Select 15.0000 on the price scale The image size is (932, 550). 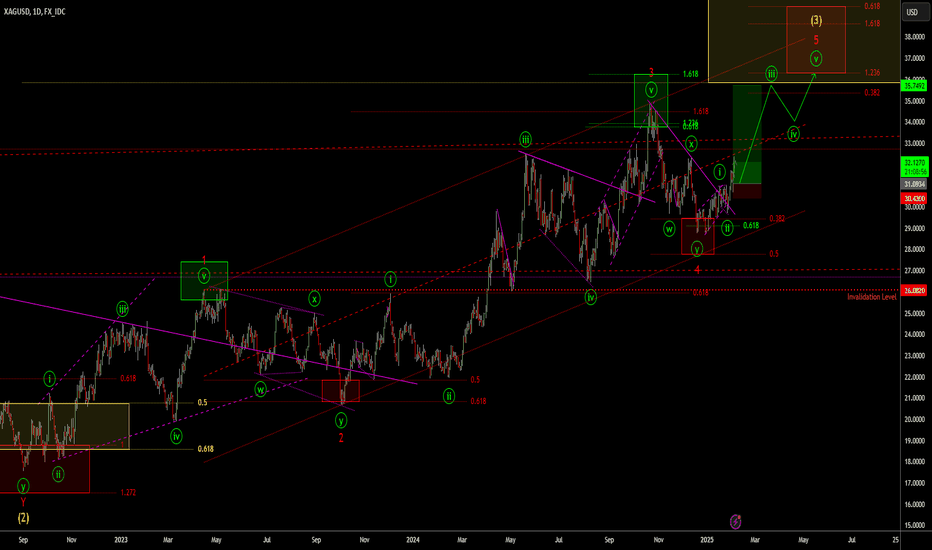click(x=915, y=526)
